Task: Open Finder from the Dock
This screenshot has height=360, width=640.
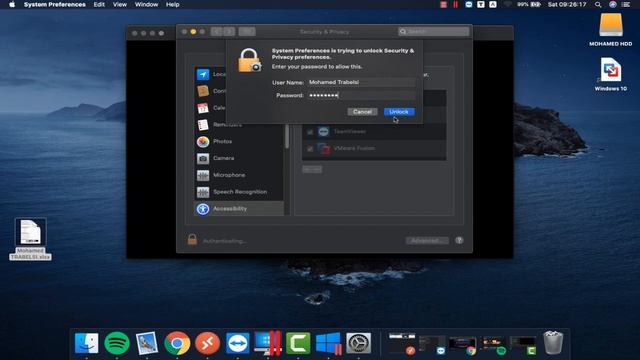Action: [87, 343]
